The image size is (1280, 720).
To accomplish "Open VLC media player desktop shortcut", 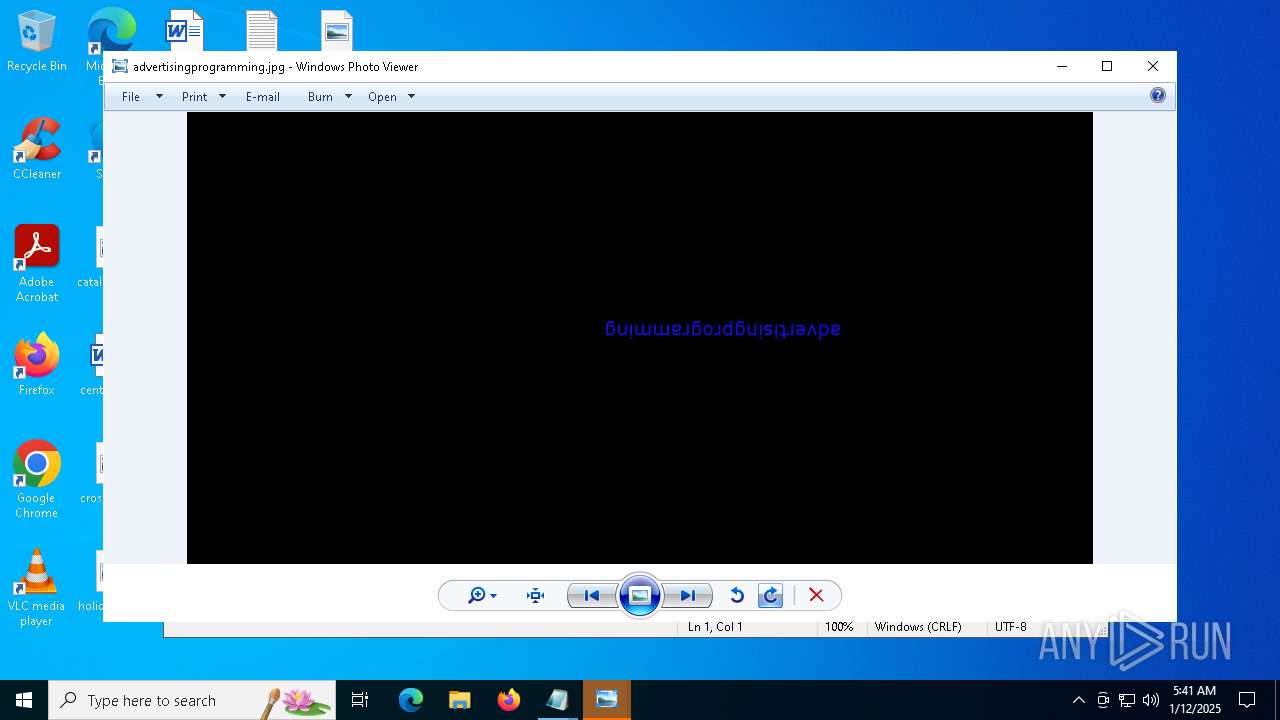I will coord(37,588).
